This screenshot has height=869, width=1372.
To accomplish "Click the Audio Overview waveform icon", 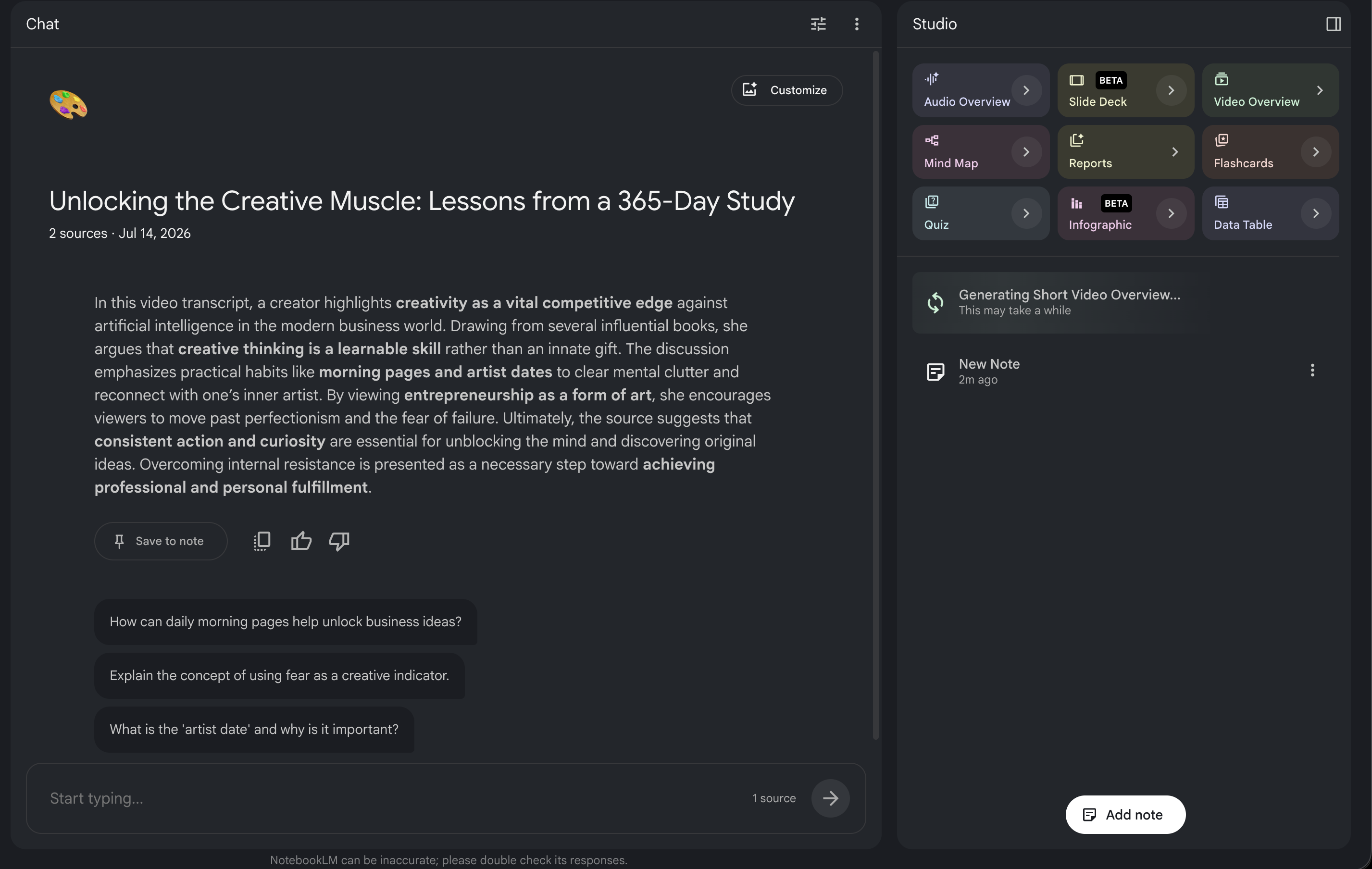I will point(932,79).
